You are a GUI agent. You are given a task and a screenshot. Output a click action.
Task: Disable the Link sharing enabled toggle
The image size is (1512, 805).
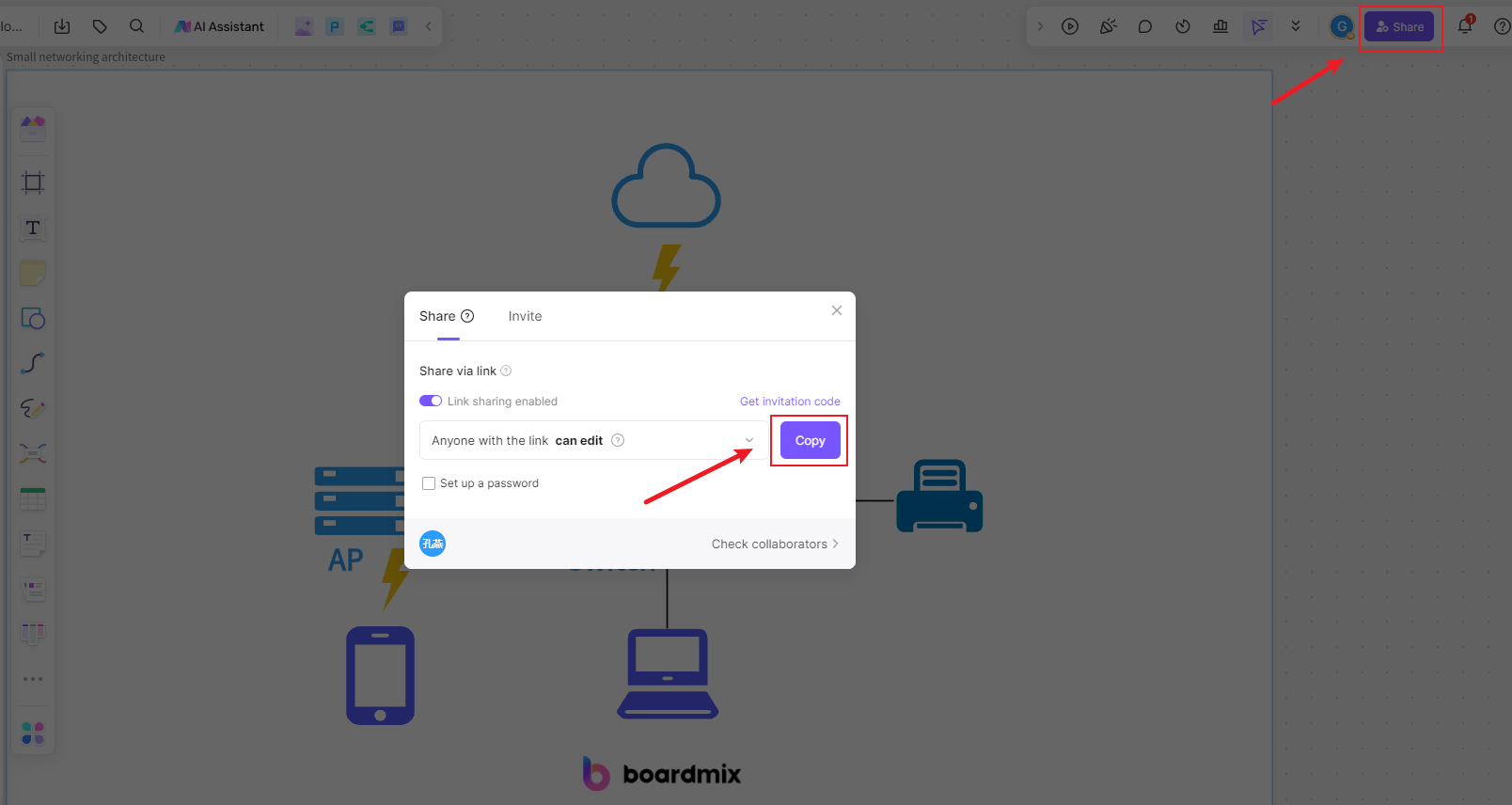[x=431, y=401]
